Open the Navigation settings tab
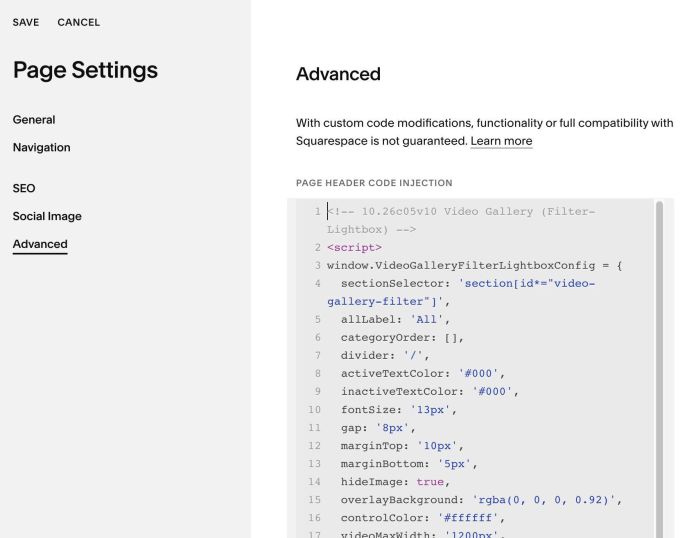 coord(42,147)
